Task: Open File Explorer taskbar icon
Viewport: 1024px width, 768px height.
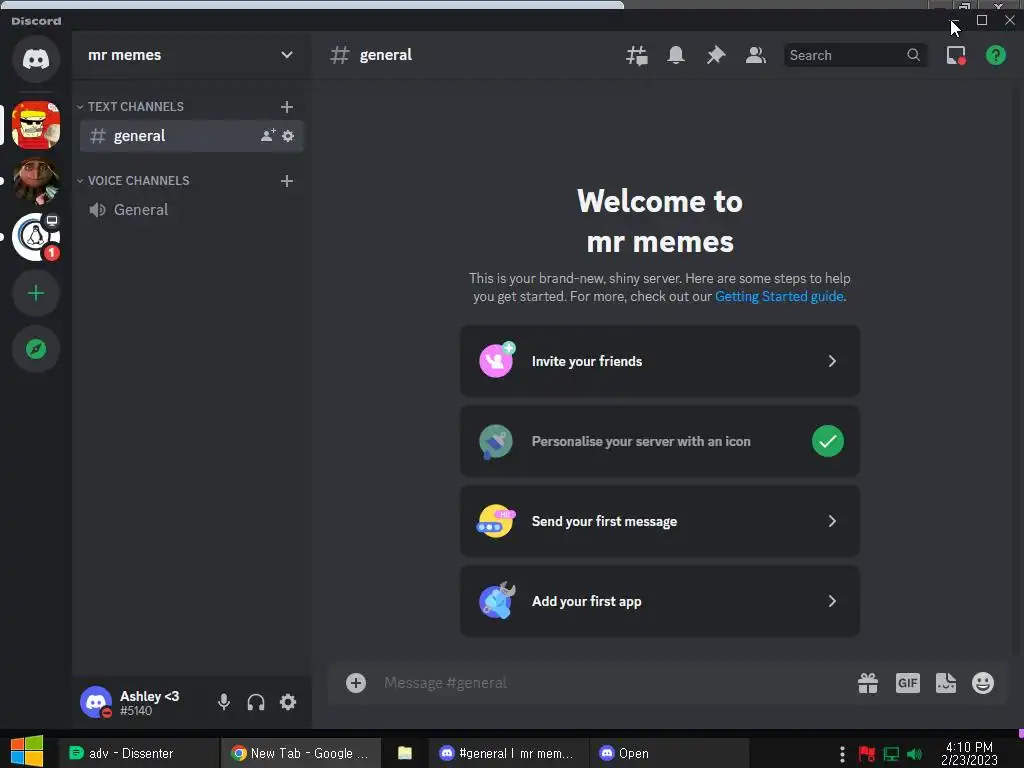Action: (x=405, y=754)
